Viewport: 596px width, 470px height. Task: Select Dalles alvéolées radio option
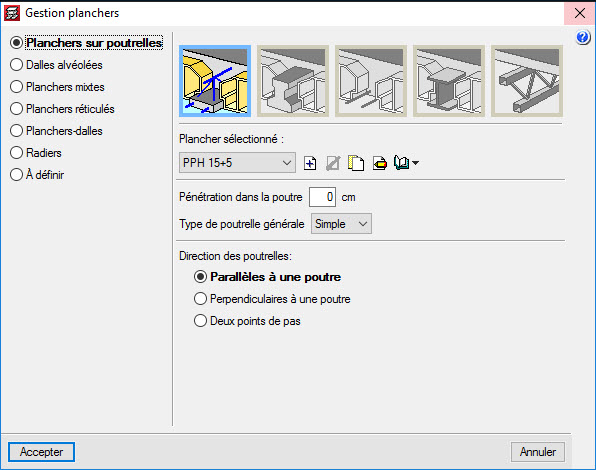[x=56, y=65]
